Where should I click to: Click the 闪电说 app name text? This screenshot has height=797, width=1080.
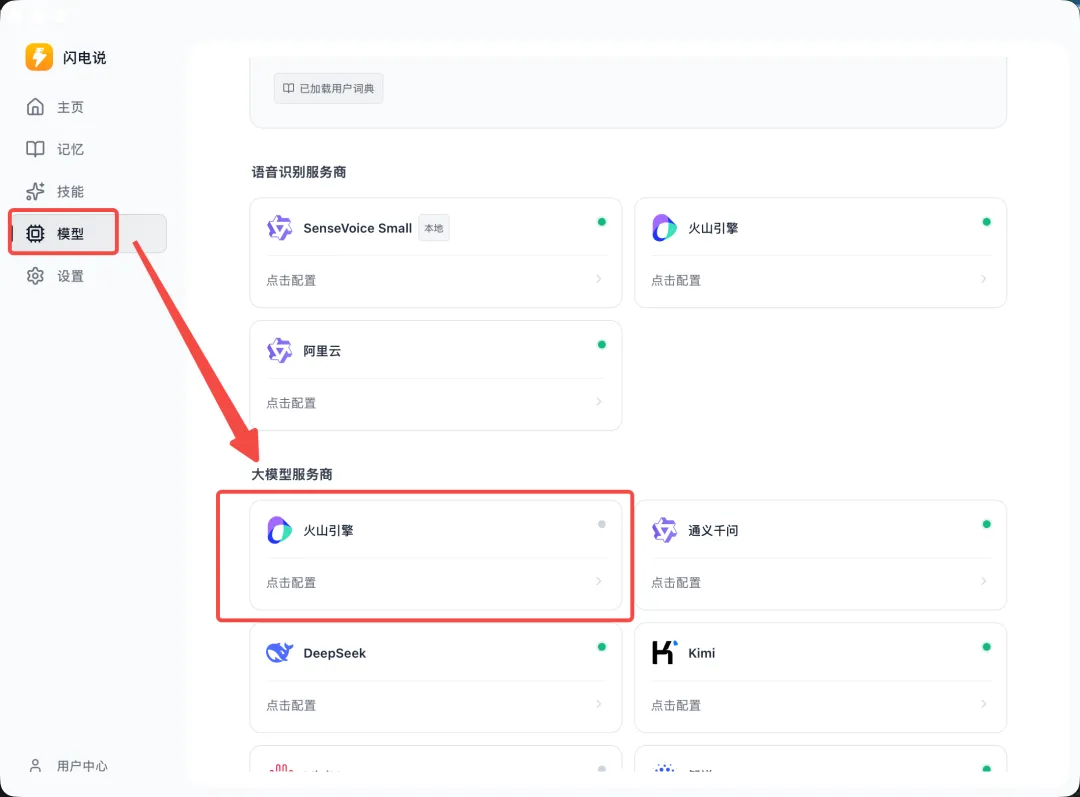(85, 58)
